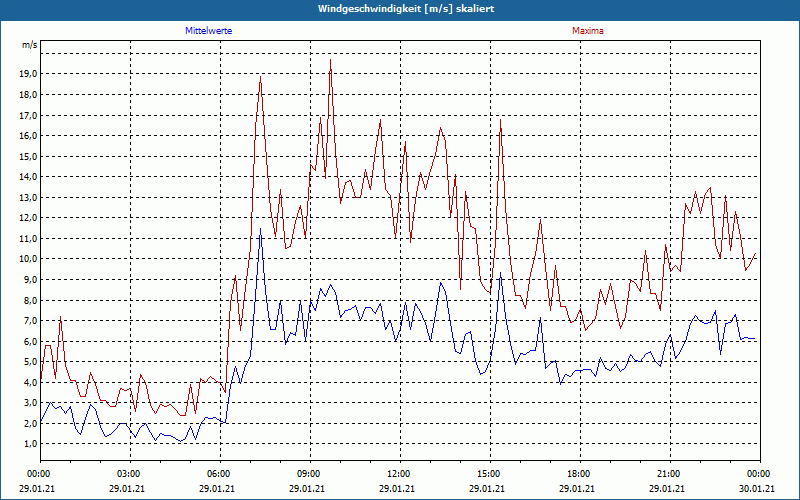Click the 12,0 y-axis value
Image resolution: width=800 pixels, height=500 pixels.
28,218
